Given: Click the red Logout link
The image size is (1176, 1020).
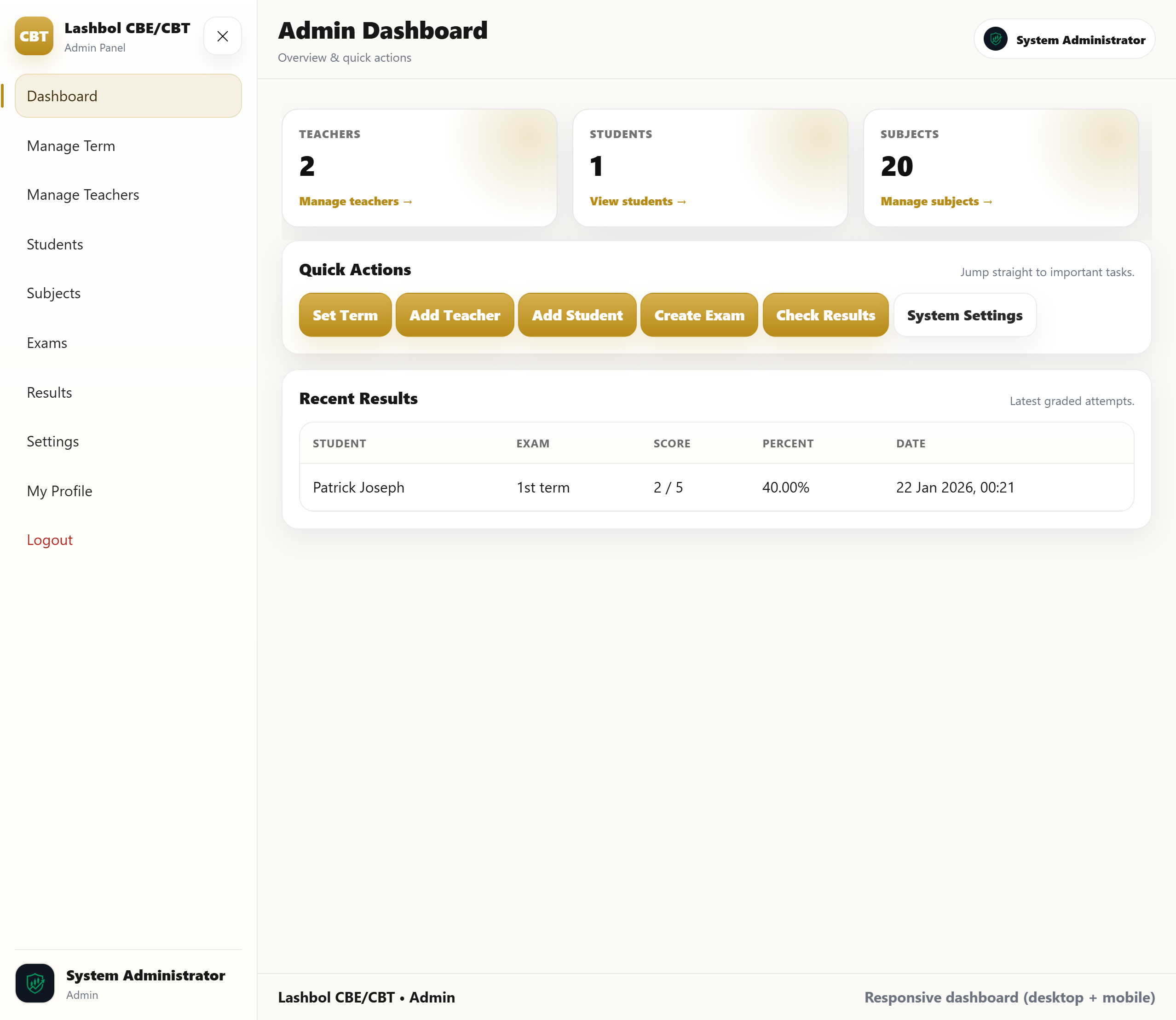Looking at the screenshot, I should tap(50, 539).
